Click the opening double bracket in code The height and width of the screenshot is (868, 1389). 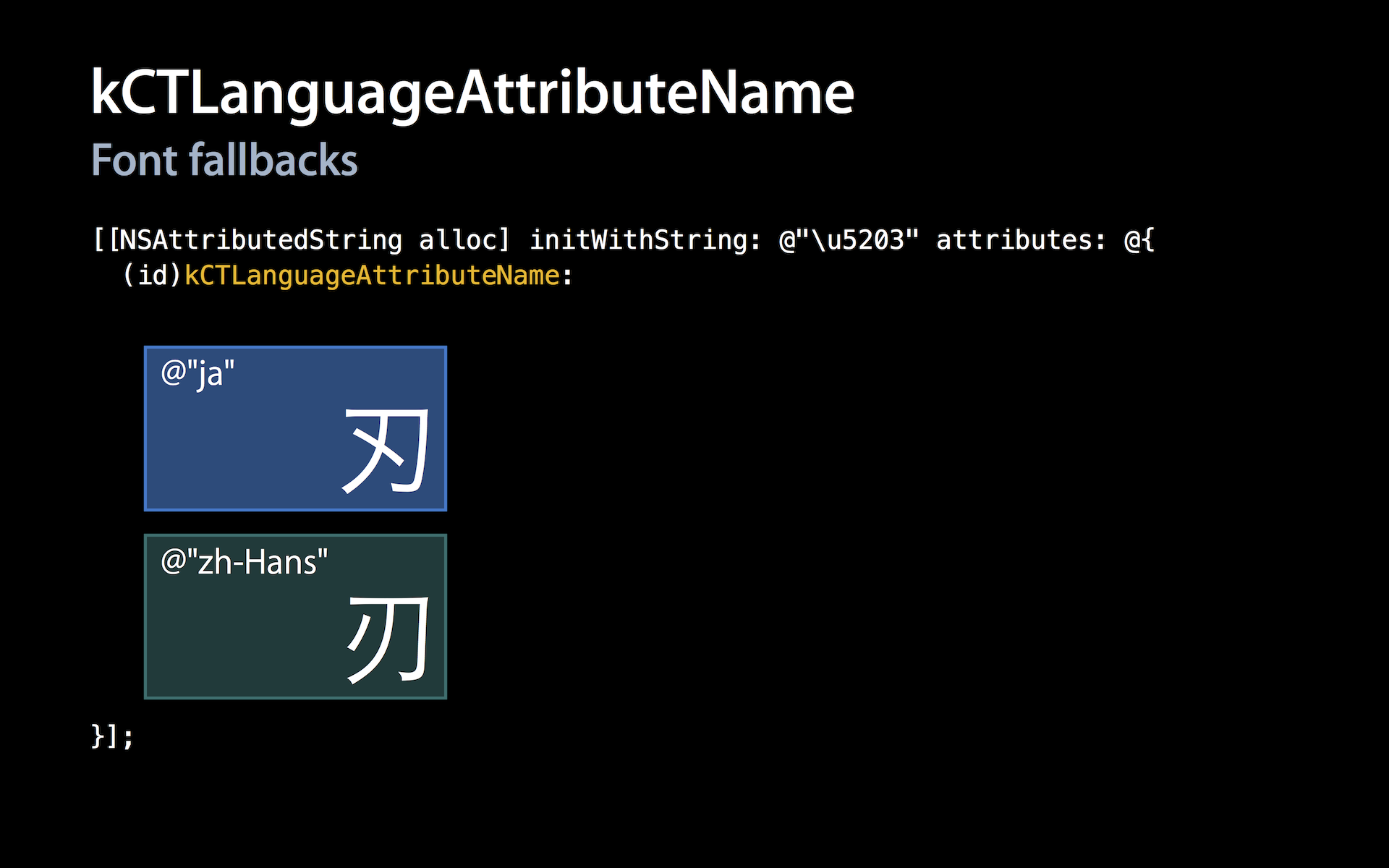(x=106, y=240)
